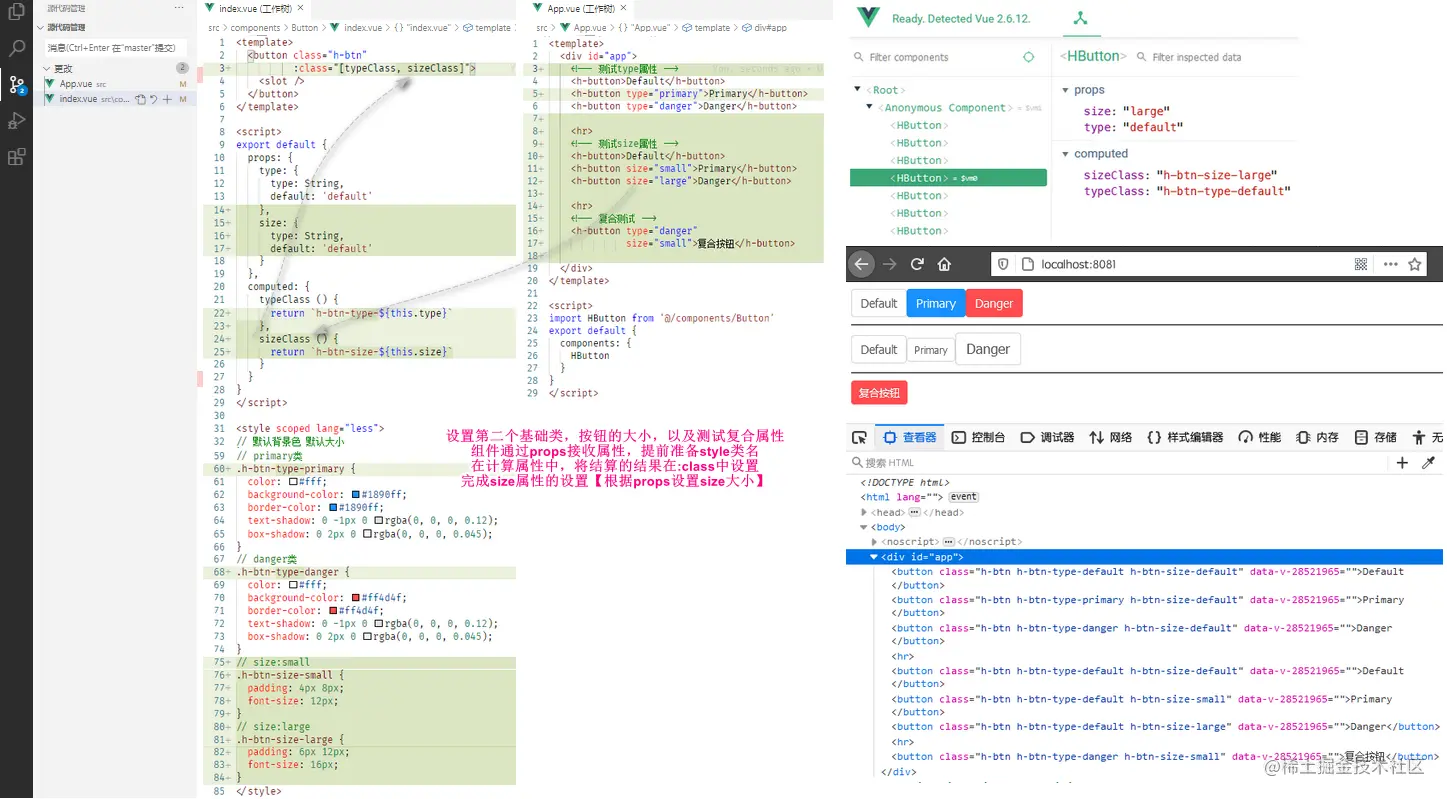Stage changes with the plus on the index.vue row
This screenshot has width=1447, height=799.
coord(166,99)
